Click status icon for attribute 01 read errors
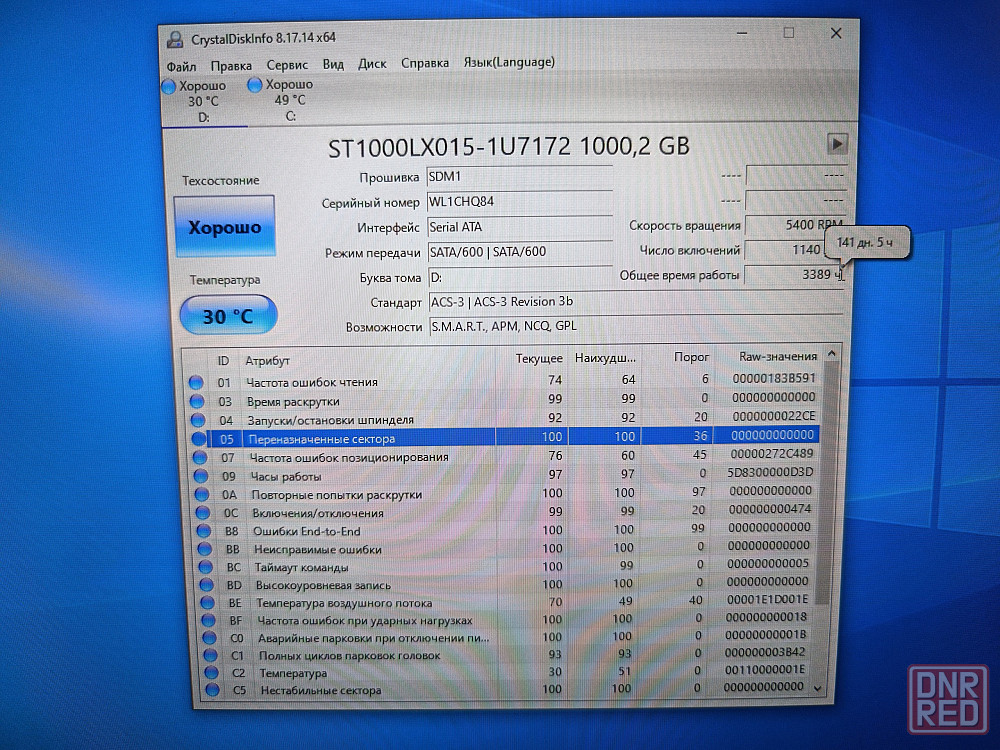1000x750 pixels. pos(196,382)
